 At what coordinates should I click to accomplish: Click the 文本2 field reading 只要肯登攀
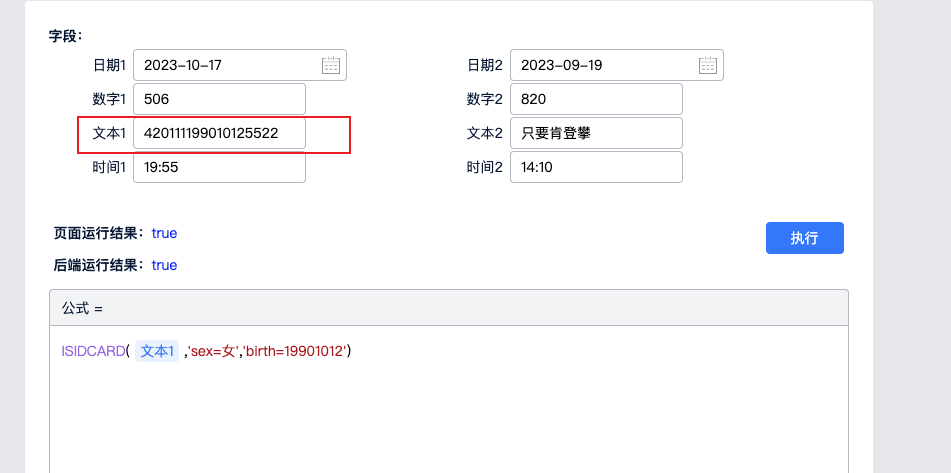coord(596,133)
